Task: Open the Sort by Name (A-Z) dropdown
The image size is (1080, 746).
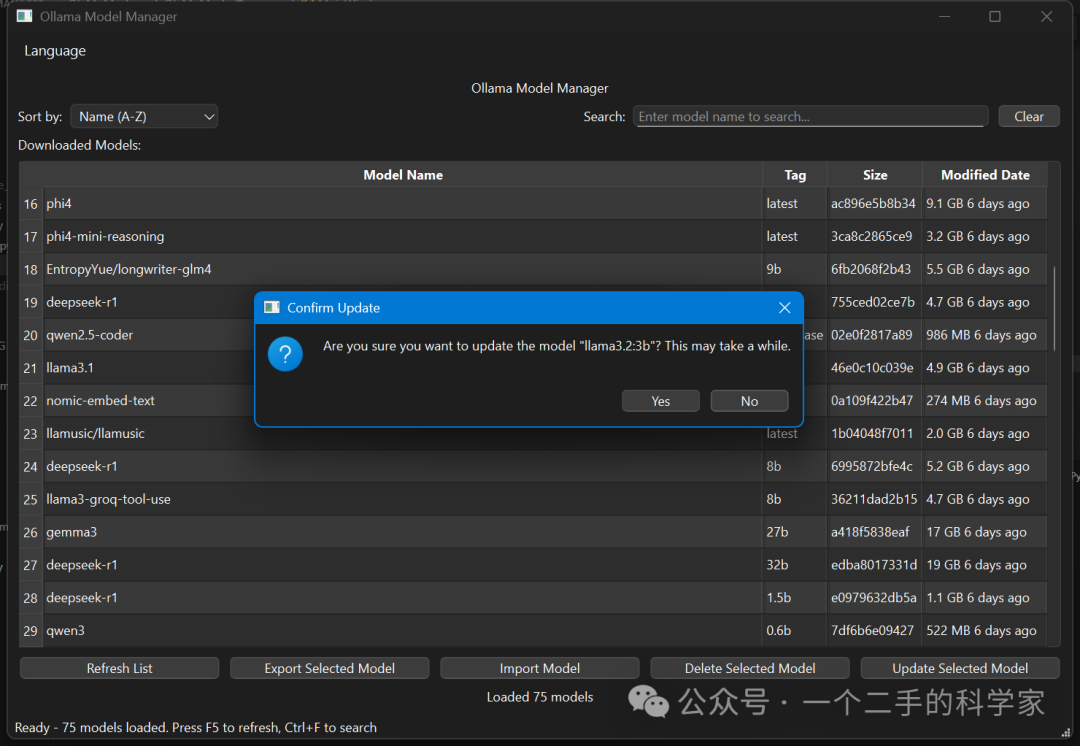Action: (x=145, y=116)
